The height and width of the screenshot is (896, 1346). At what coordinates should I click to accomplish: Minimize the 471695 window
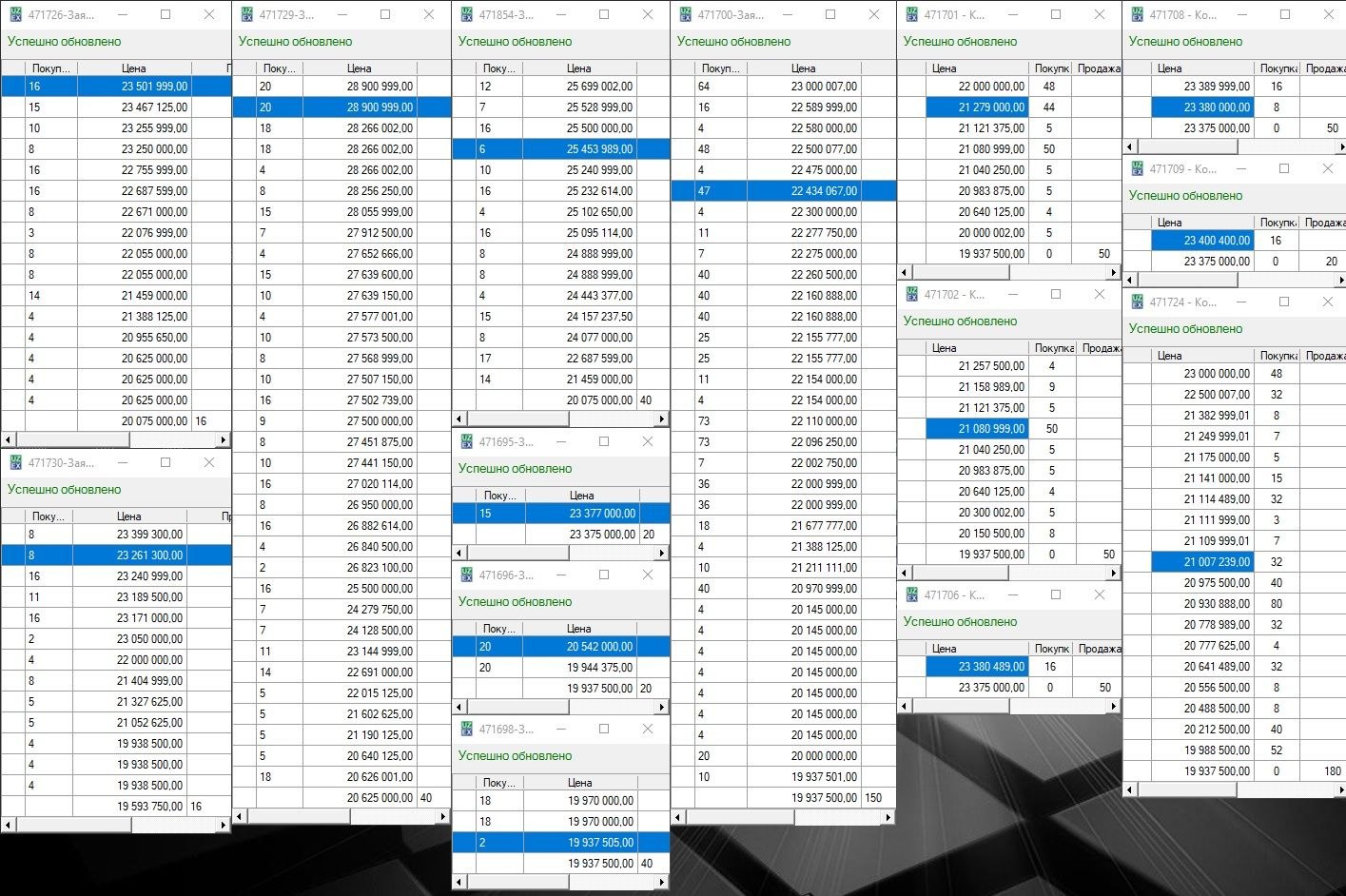[x=560, y=442]
